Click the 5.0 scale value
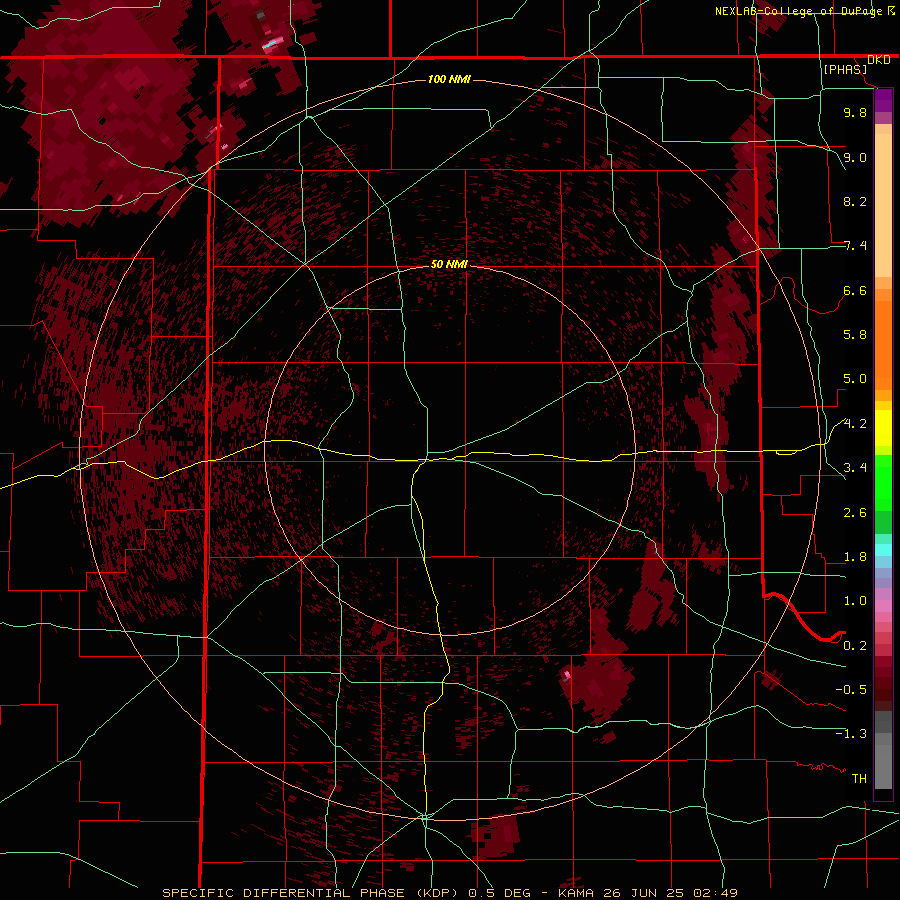Image resolution: width=900 pixels, height=900 pixels. [x=855, y=379]
